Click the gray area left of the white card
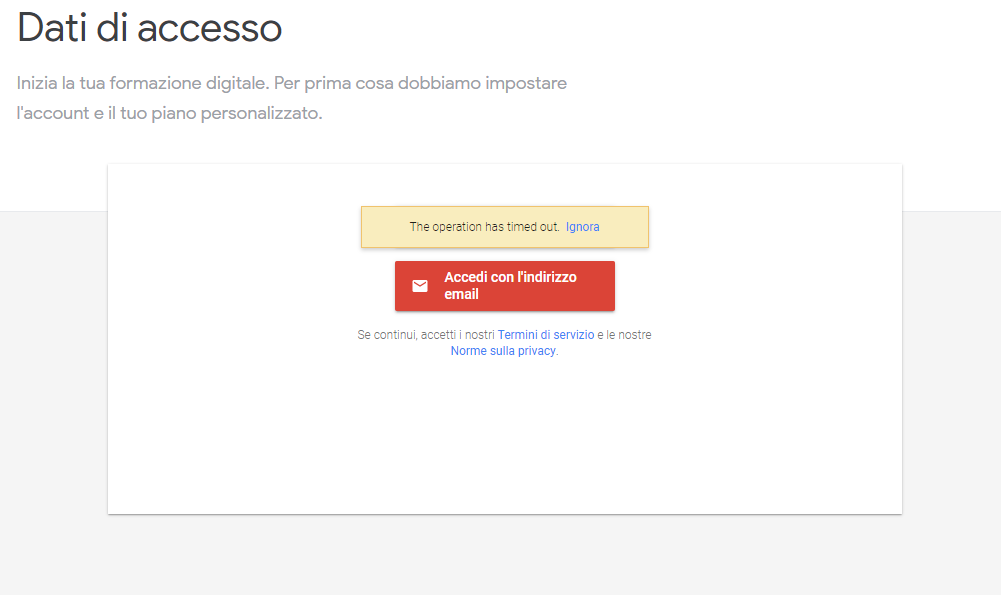Screen dimensions: 1001x595 point(53,380)
